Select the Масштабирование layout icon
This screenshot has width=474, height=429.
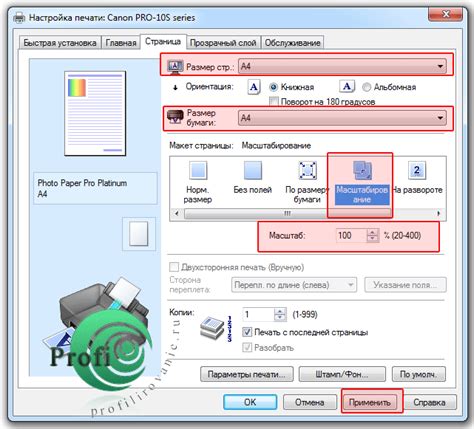click(x=362, y=170)
